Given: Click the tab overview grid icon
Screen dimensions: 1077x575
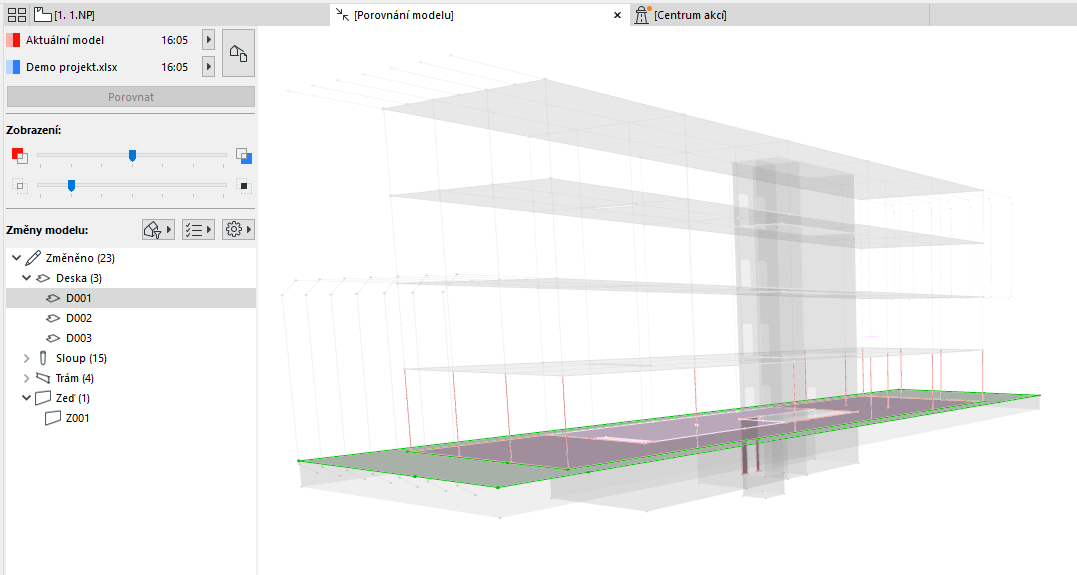Looking at the screenshot, I should pyautogui.click(x=16, y=14).
